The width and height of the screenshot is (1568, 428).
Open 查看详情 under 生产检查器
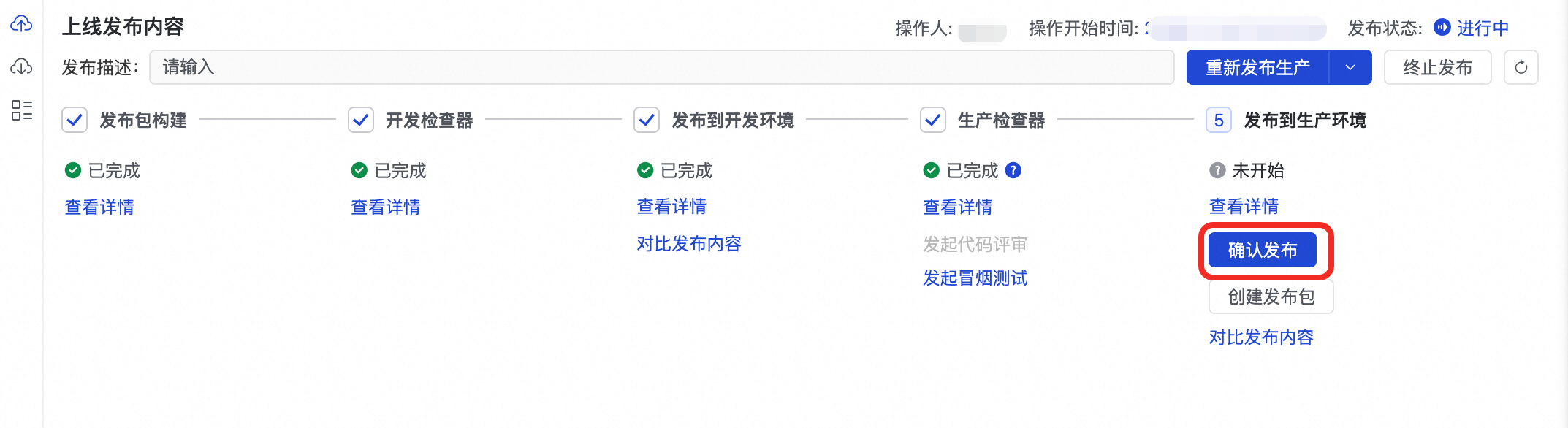(958, 207)
